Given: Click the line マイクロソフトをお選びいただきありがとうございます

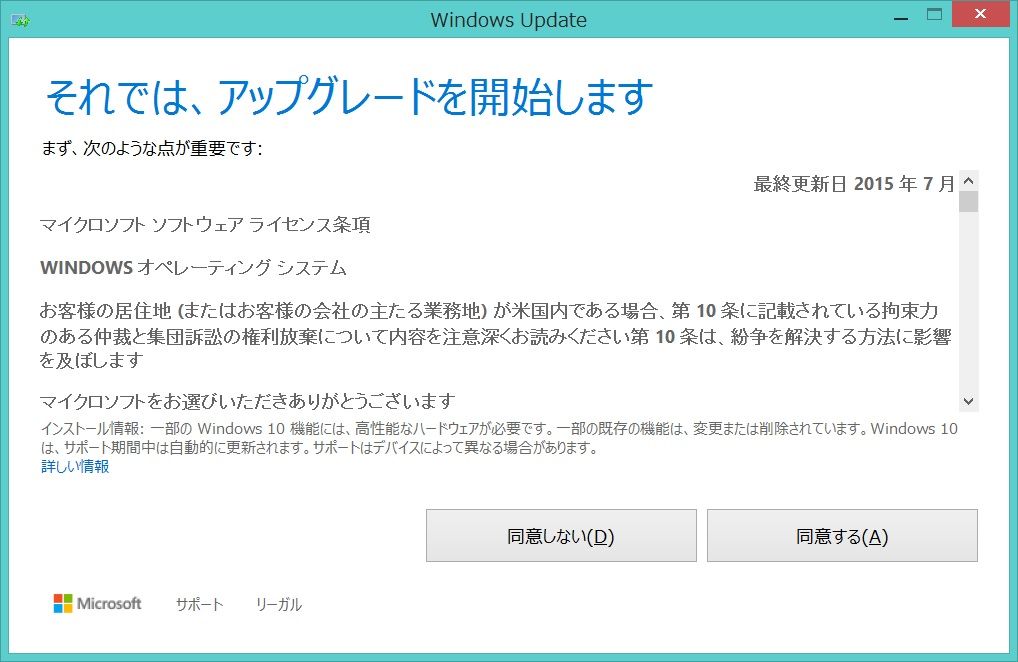Looking at the screenshot, I should pos(247,401).
